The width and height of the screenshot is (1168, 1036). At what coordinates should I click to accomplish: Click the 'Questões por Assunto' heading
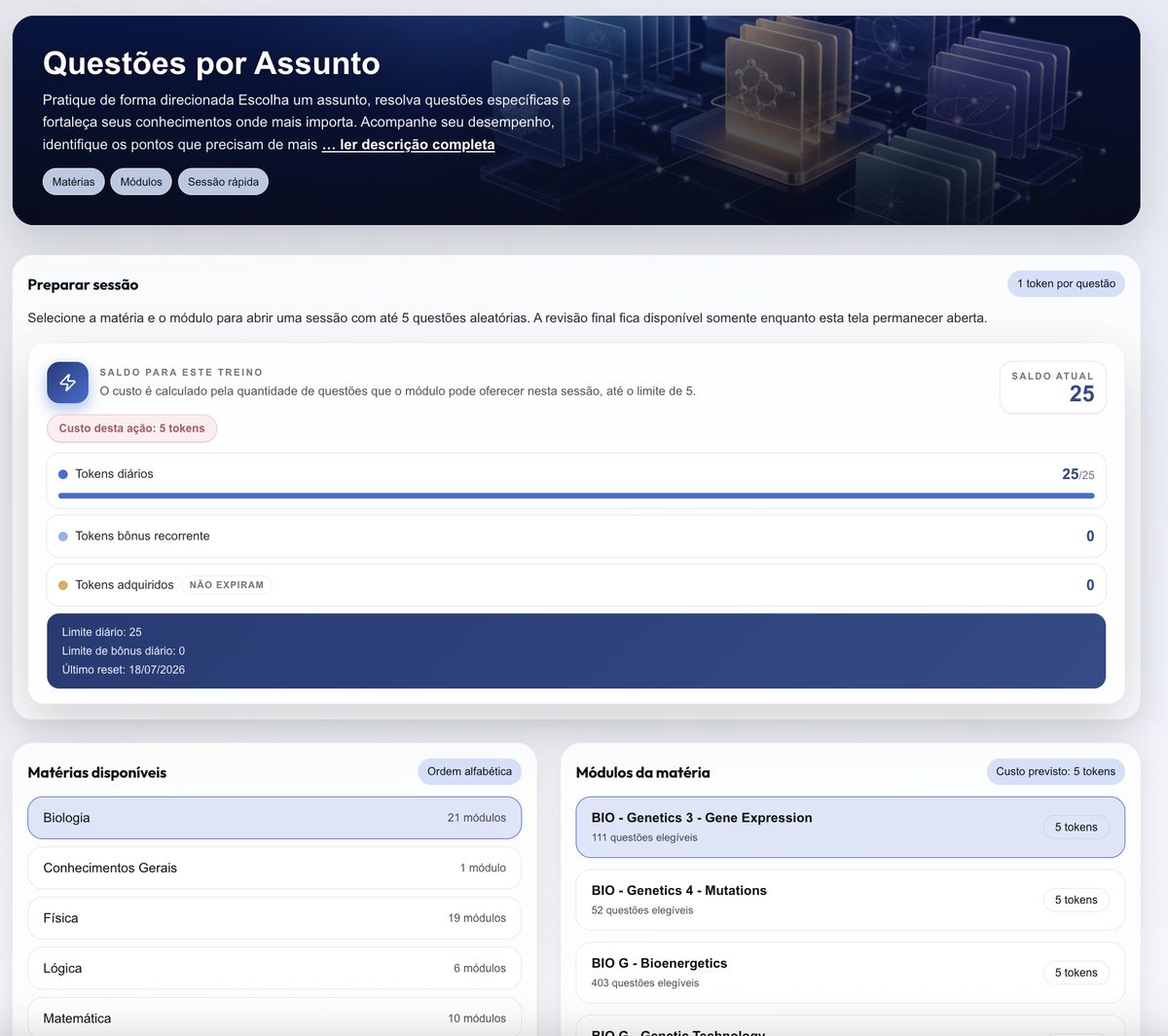click(x=211, y=63)
